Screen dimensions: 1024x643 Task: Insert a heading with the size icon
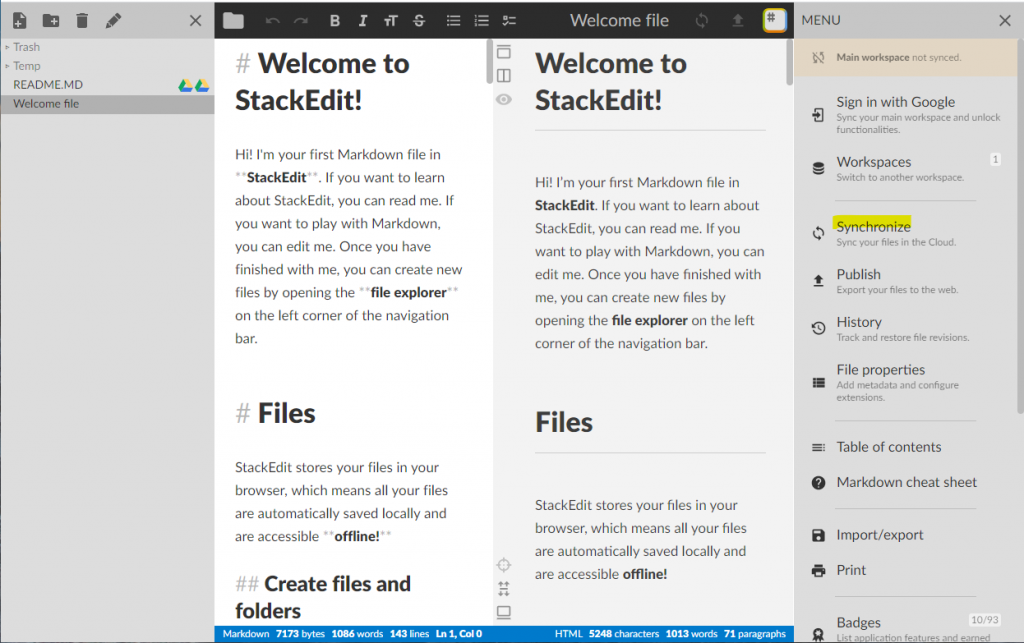tap(391, 21)
